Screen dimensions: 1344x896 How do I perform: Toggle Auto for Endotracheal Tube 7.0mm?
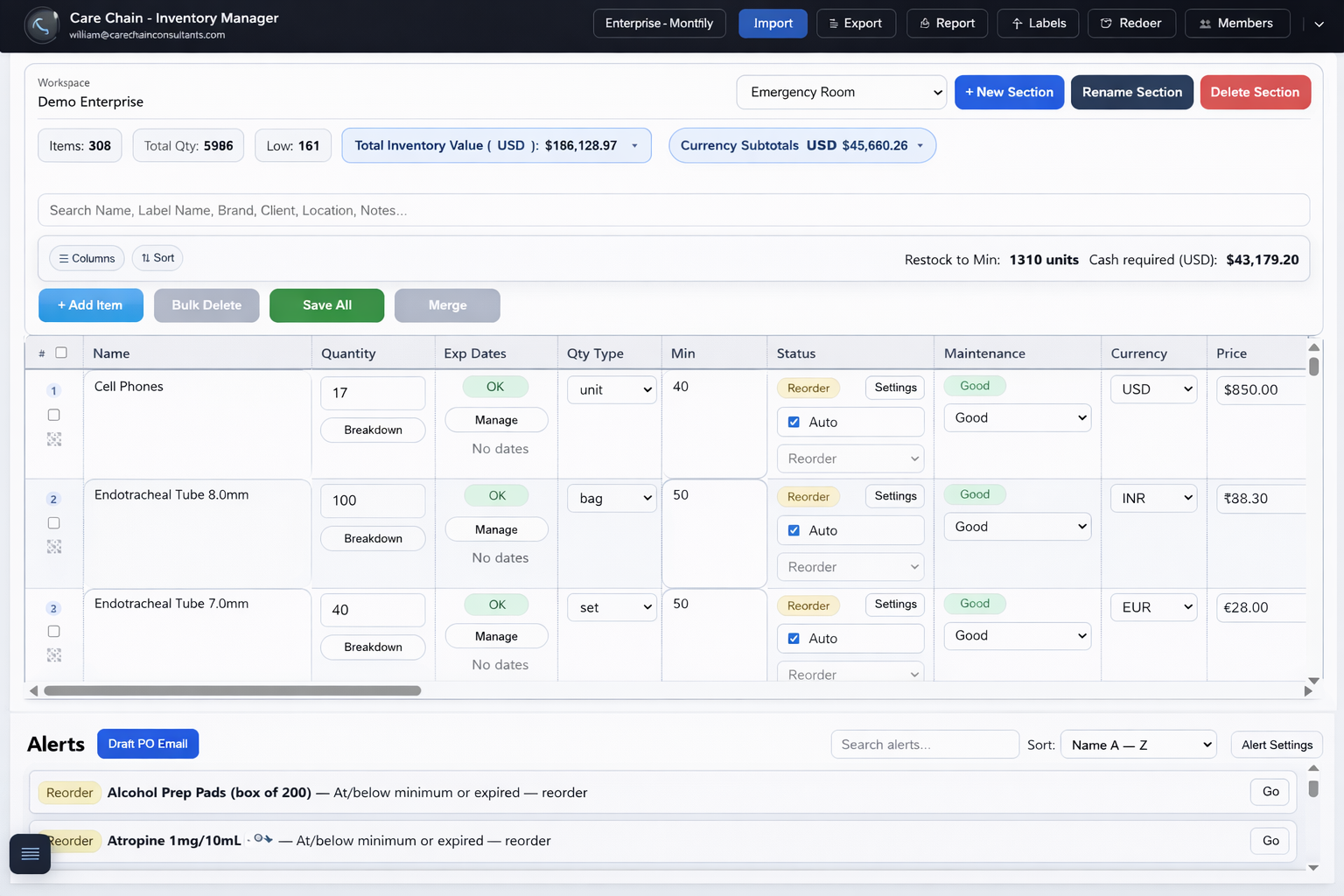pyautogui.click(x=794, y=638)
